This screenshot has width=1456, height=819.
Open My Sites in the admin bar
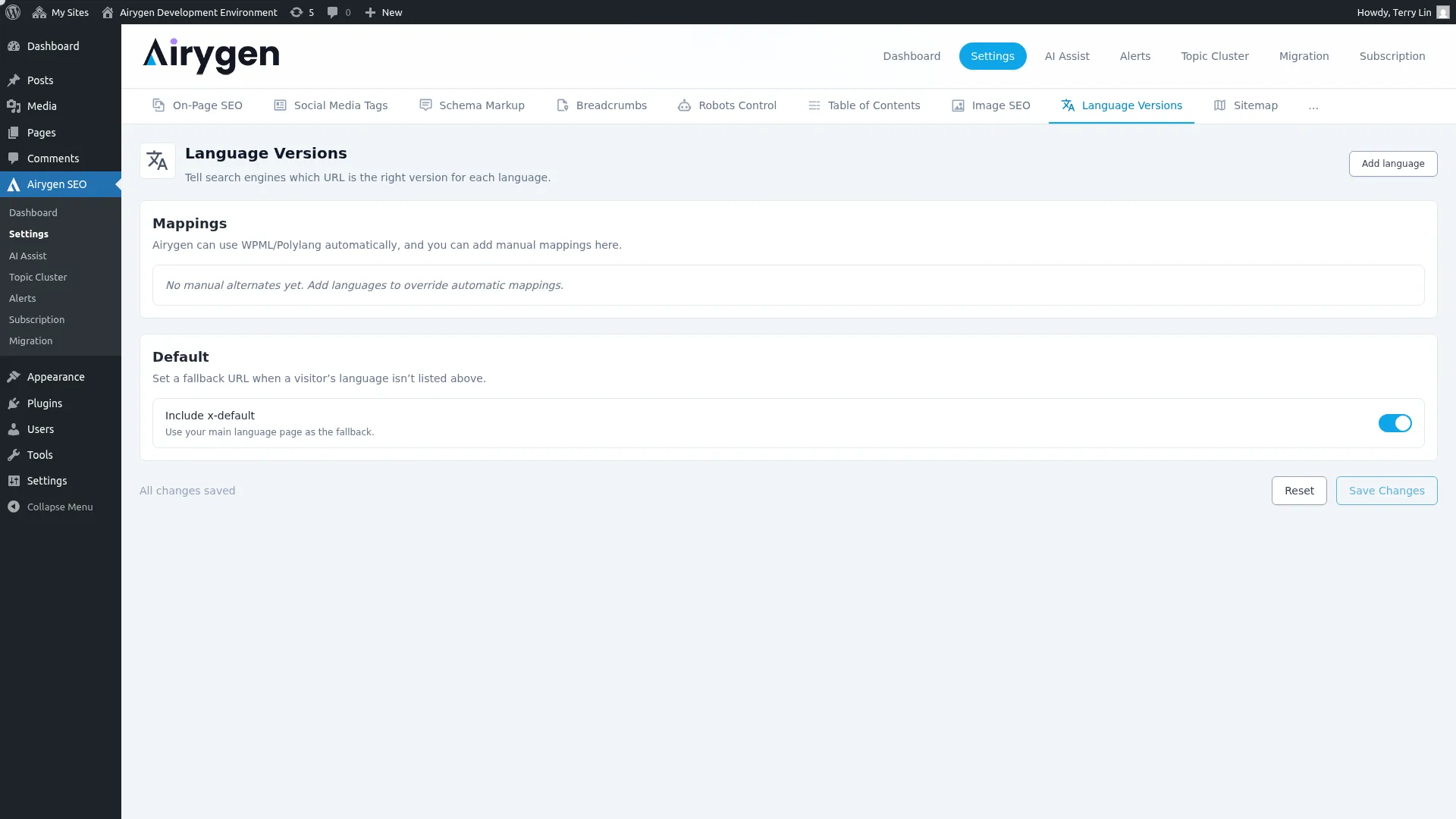(x=61, y=12)
